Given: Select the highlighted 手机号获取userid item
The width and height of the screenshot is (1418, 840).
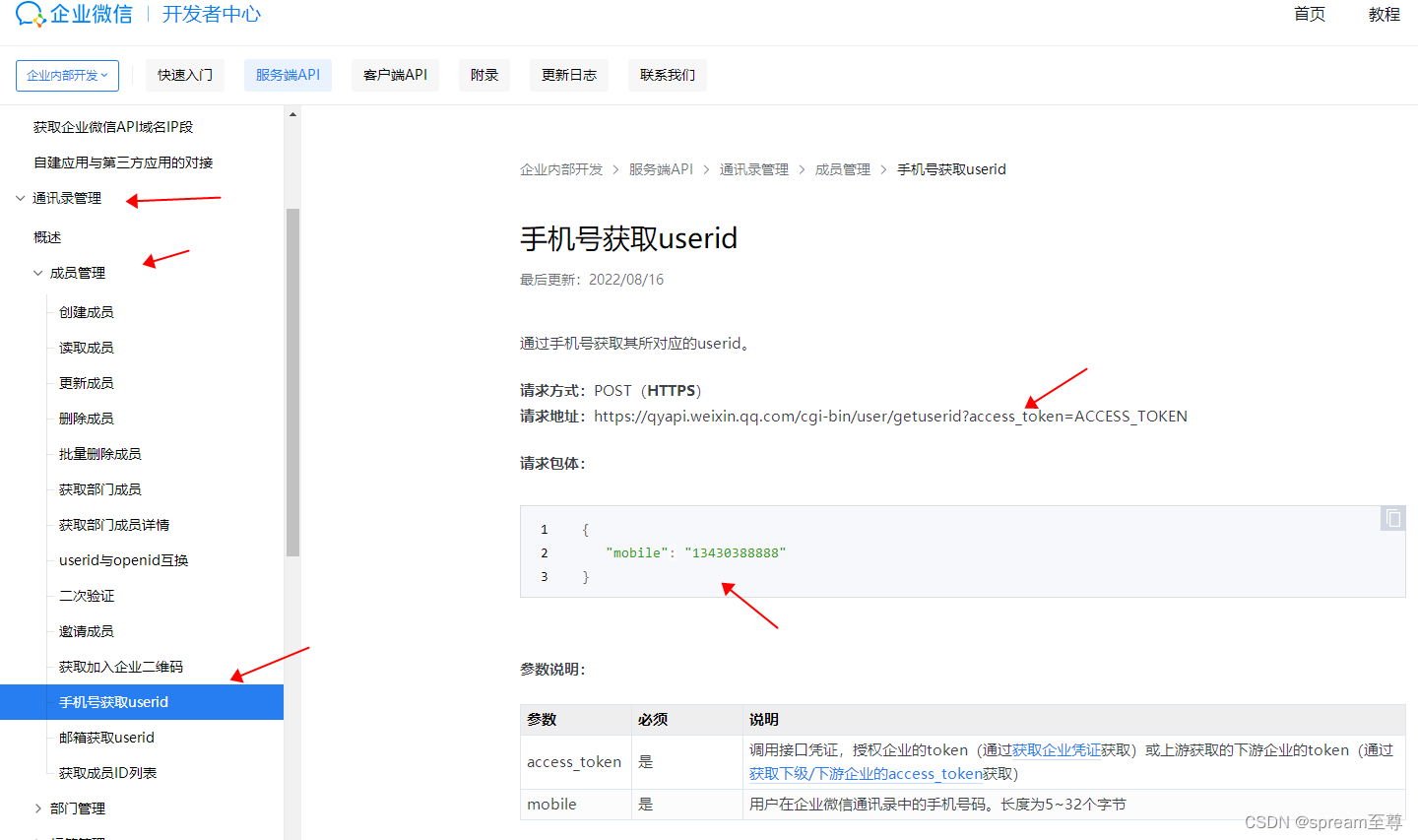Looking at the screenshot, I should point(142,702).
